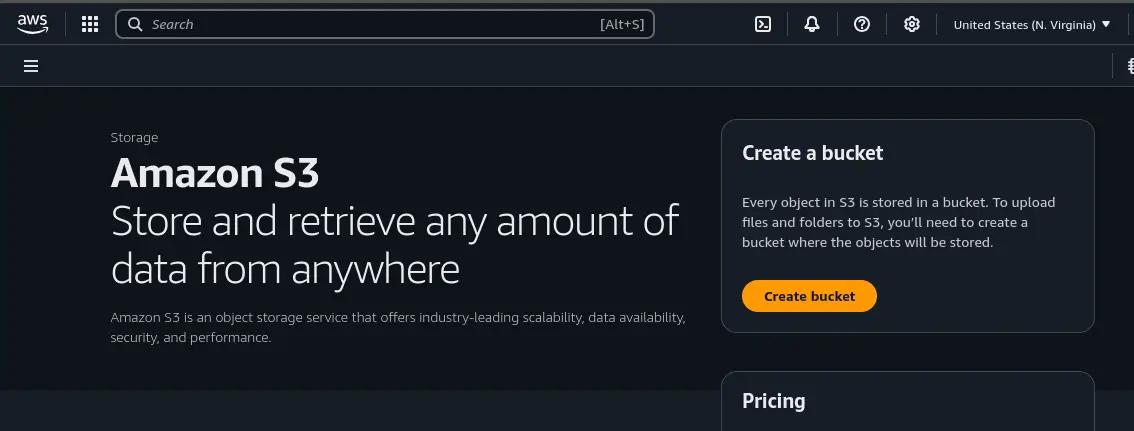Open the Services grid menu
This screenshot has width=1134, height=431.
(x=89, y=24)
